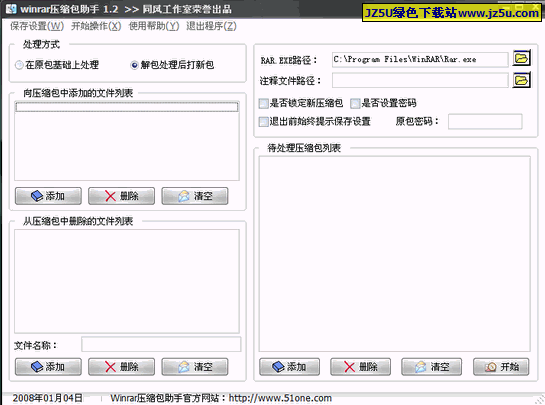This screenshot has height=405, width=545.
Task: Browse folder icon for 注释文件路径
Action: (521, 80)
